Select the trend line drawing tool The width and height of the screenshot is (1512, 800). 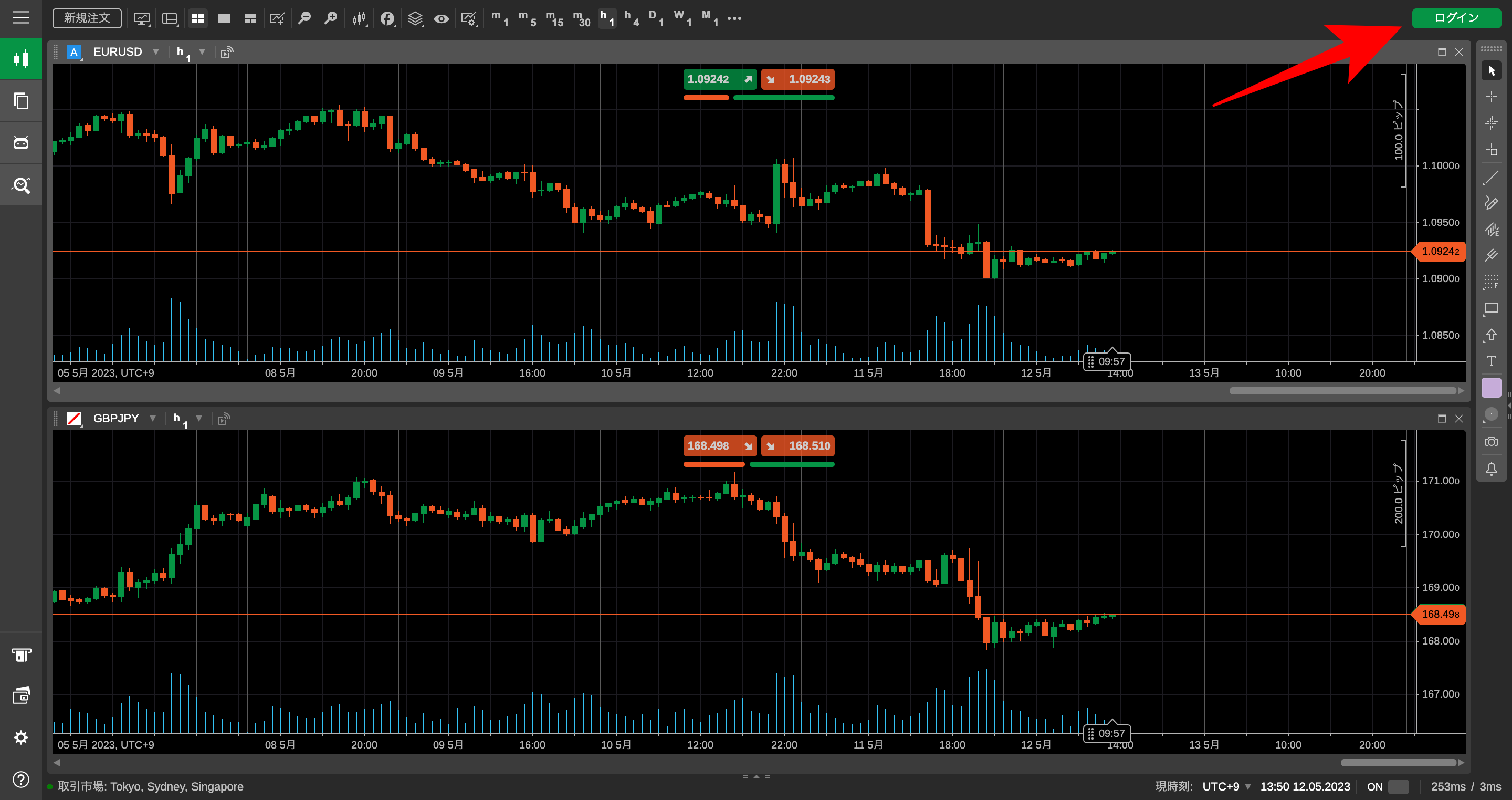click(x=1491, y=177)
